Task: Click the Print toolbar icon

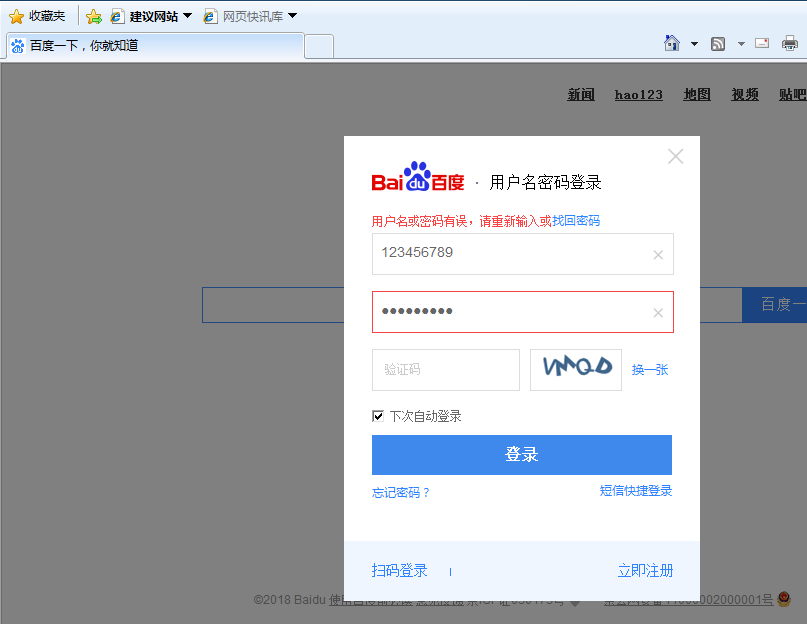Action: point(790,43)
